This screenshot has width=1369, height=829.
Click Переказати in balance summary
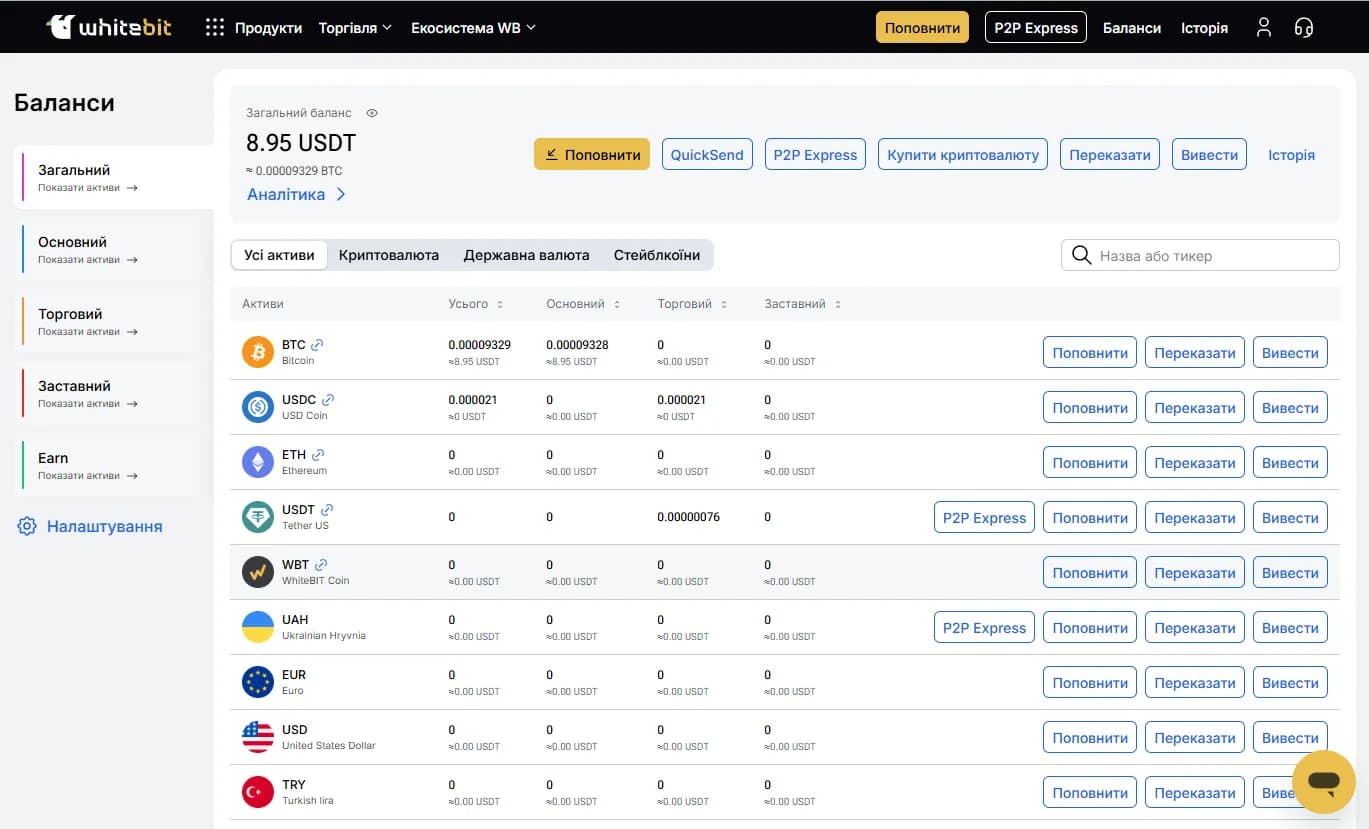pos(1110,154)
